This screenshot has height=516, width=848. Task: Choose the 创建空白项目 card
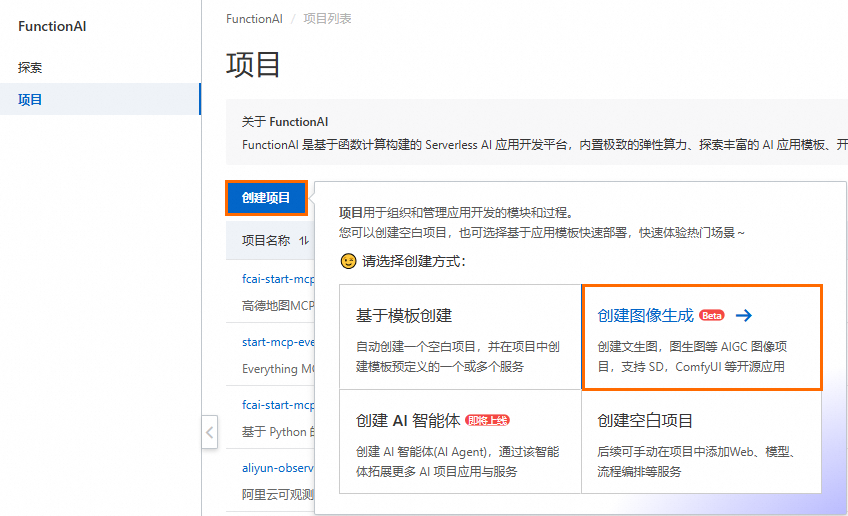pyautogui.click(x=701, y=442)
